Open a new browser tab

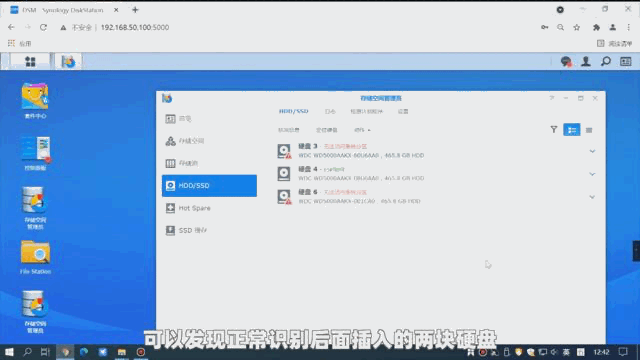(x=135, y=10)
